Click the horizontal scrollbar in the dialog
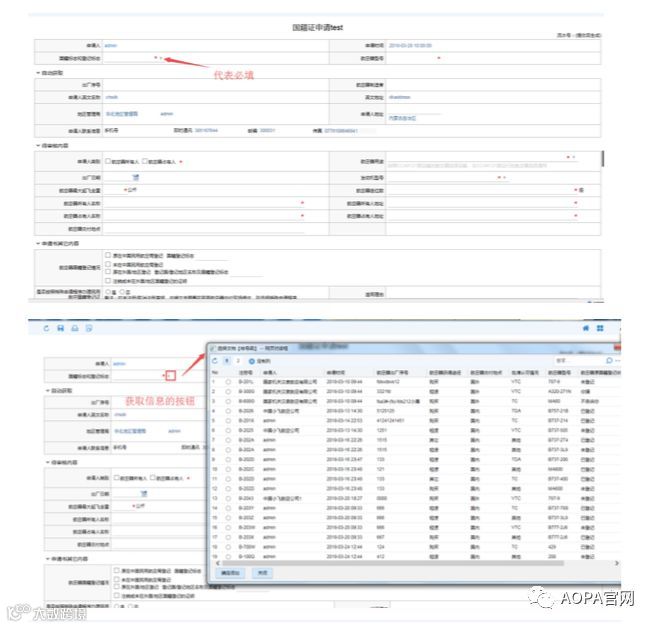 point(393,564)
